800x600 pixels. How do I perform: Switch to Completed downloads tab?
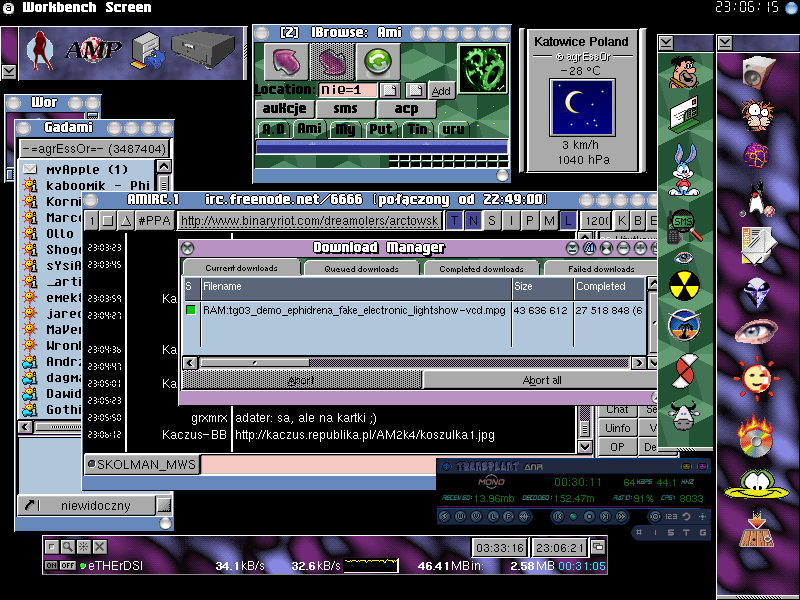481,268
